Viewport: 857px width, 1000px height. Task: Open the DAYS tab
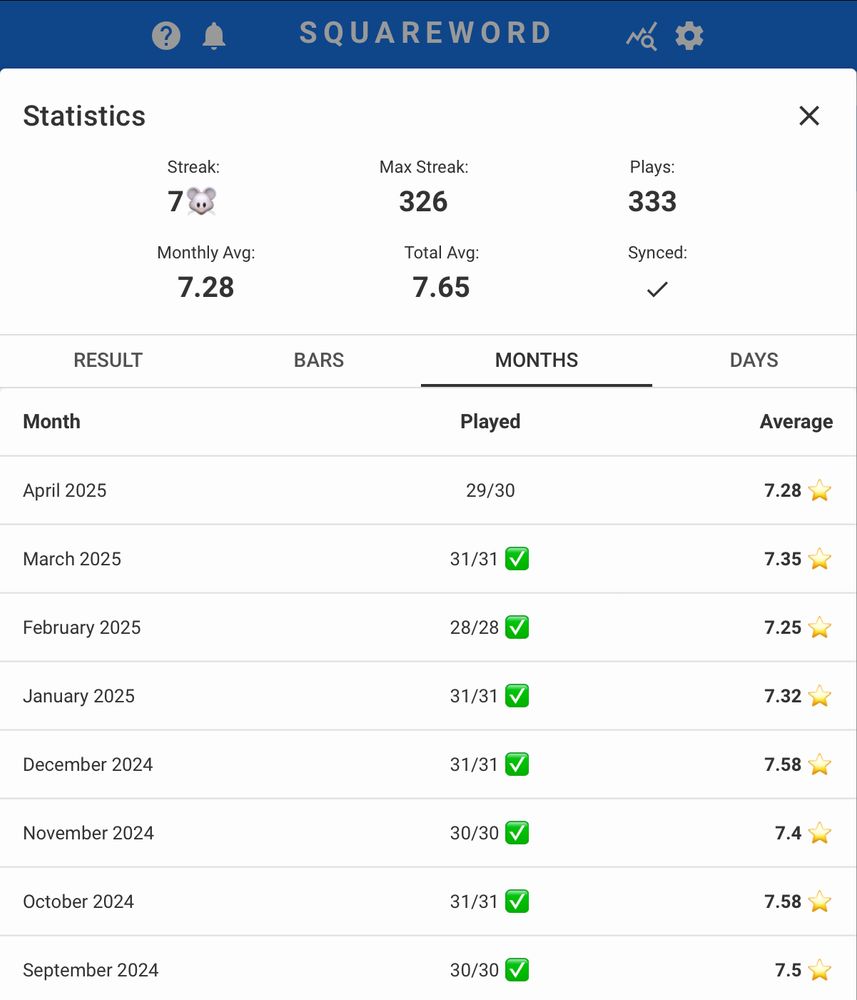tap(753, 361)
